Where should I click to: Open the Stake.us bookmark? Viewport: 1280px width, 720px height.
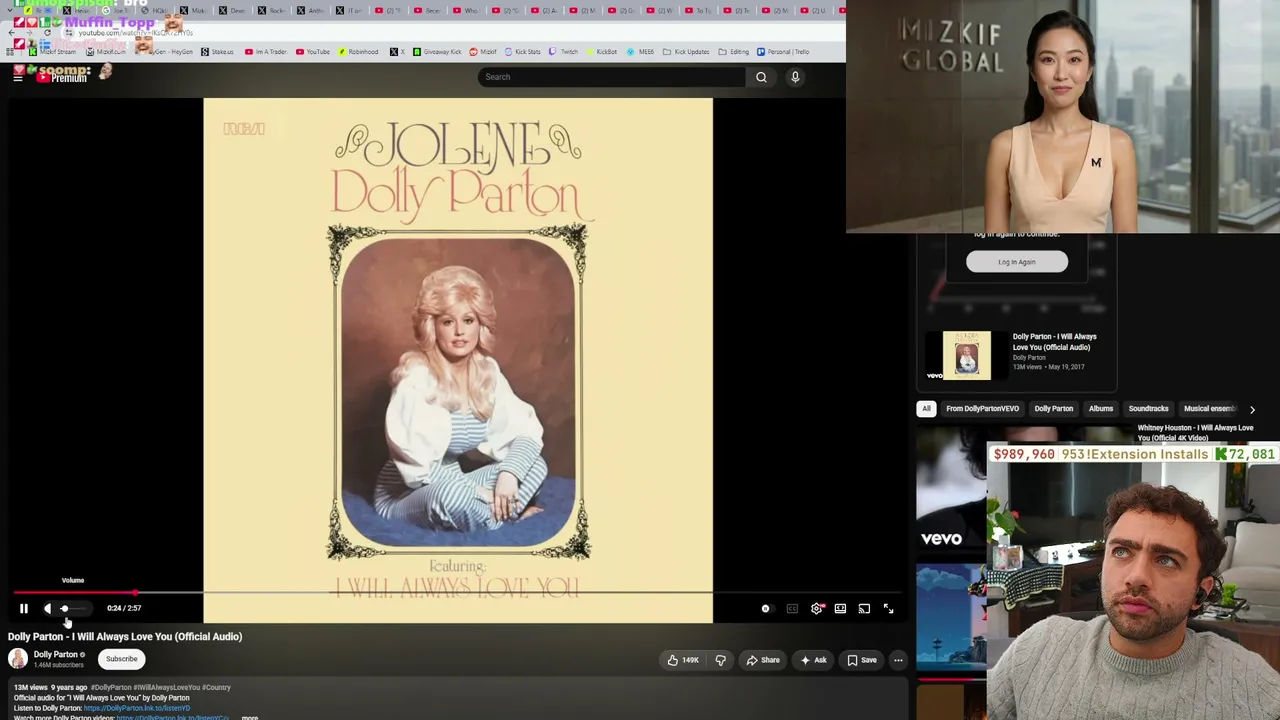(x=217, y=52)
